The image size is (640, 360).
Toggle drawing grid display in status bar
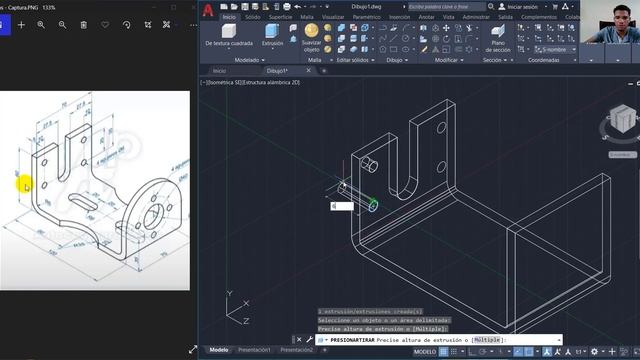(x=443, y=352)
